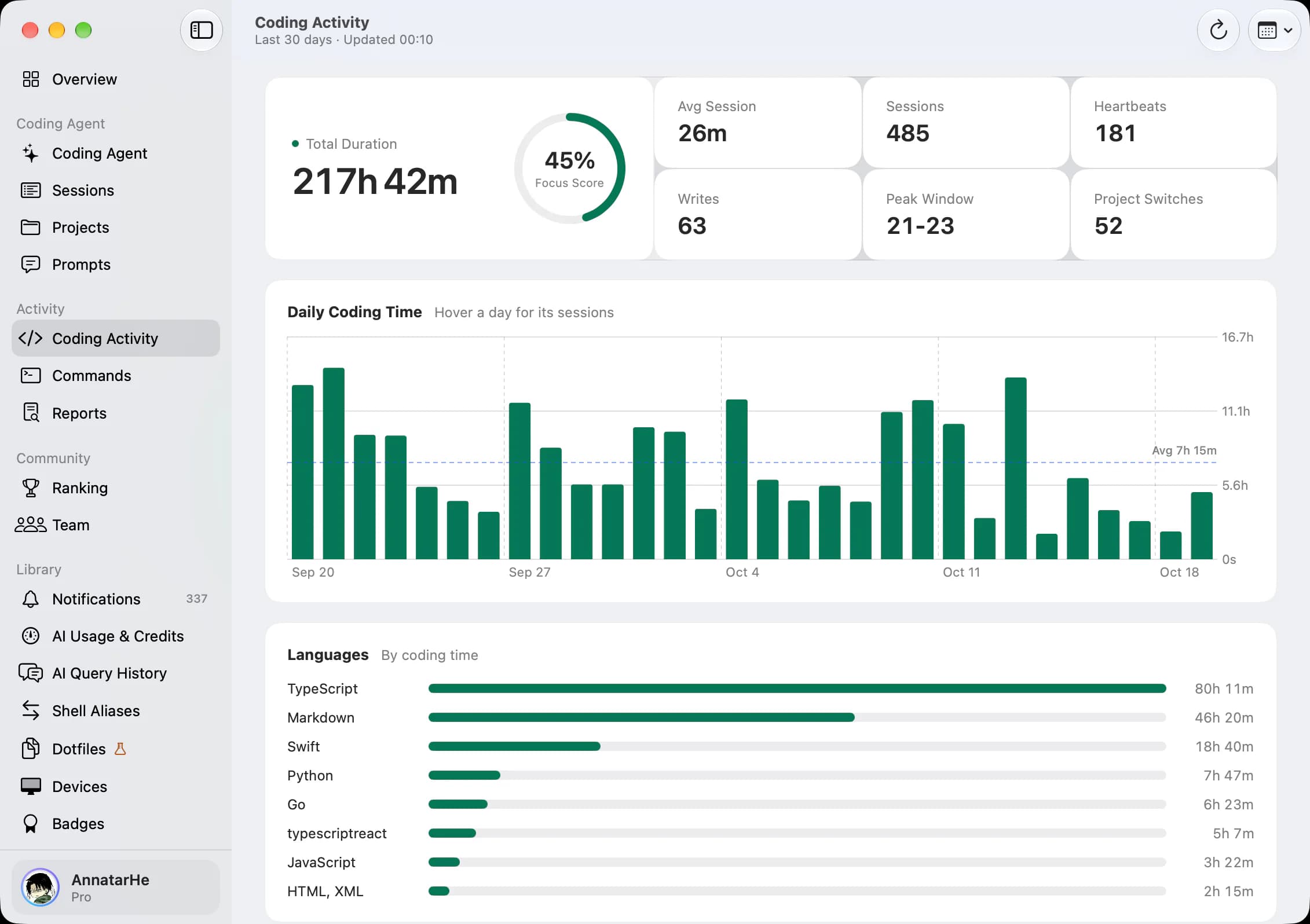Screen dimensions: 1310x924
Task: Open the Overview page label
Action: point(85,79)
